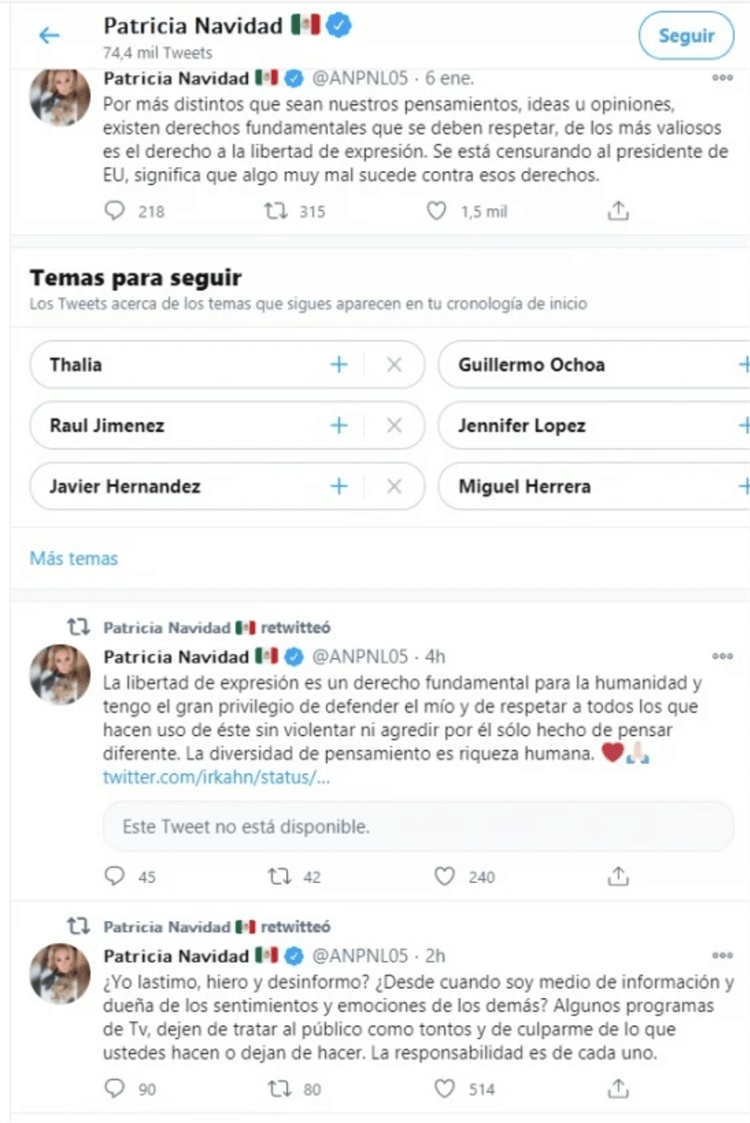This screenshot has height=1123, width=750.
Task: Follow the Raul Jimenez topic
Action: point(339,425)
